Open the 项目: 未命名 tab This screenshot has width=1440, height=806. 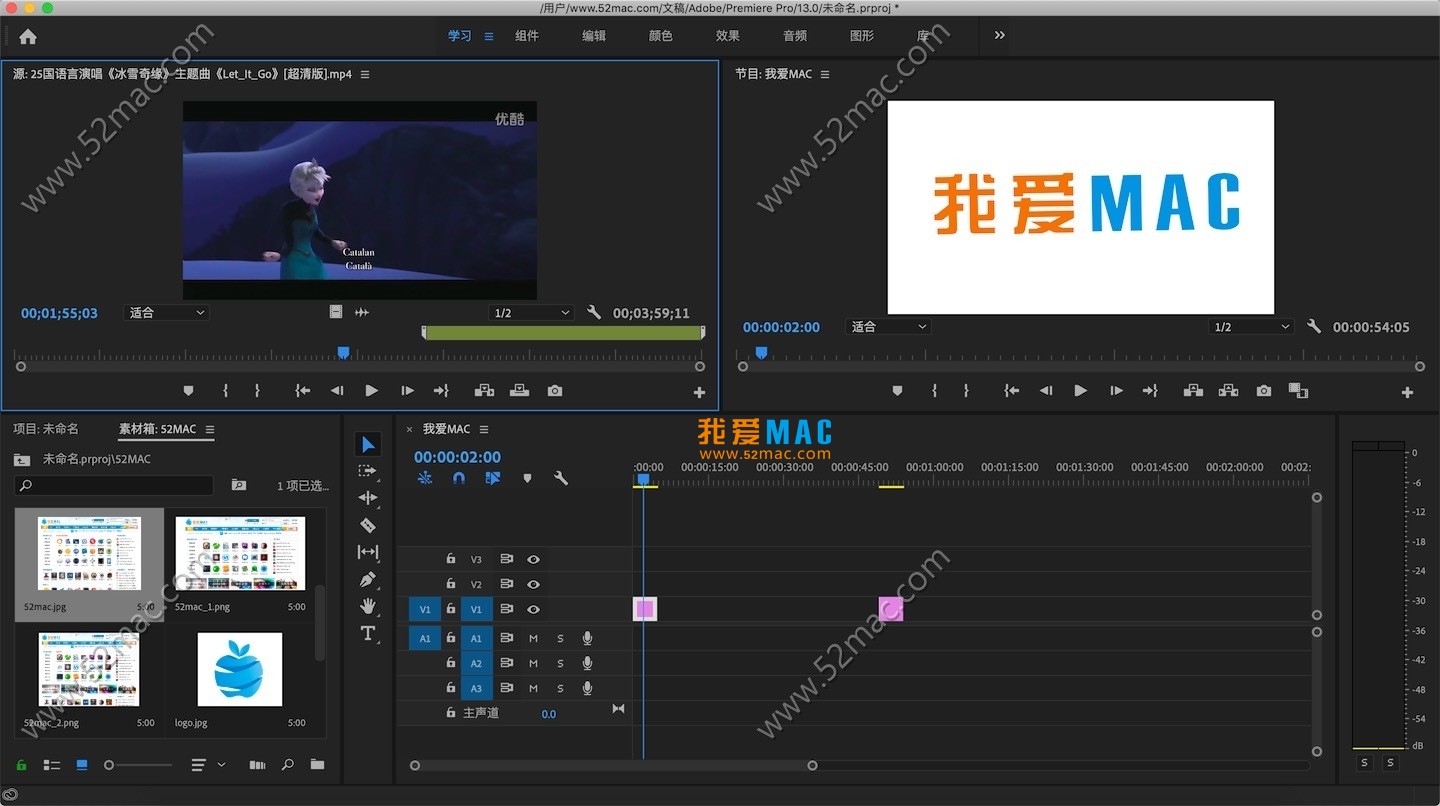click(46, 429)
